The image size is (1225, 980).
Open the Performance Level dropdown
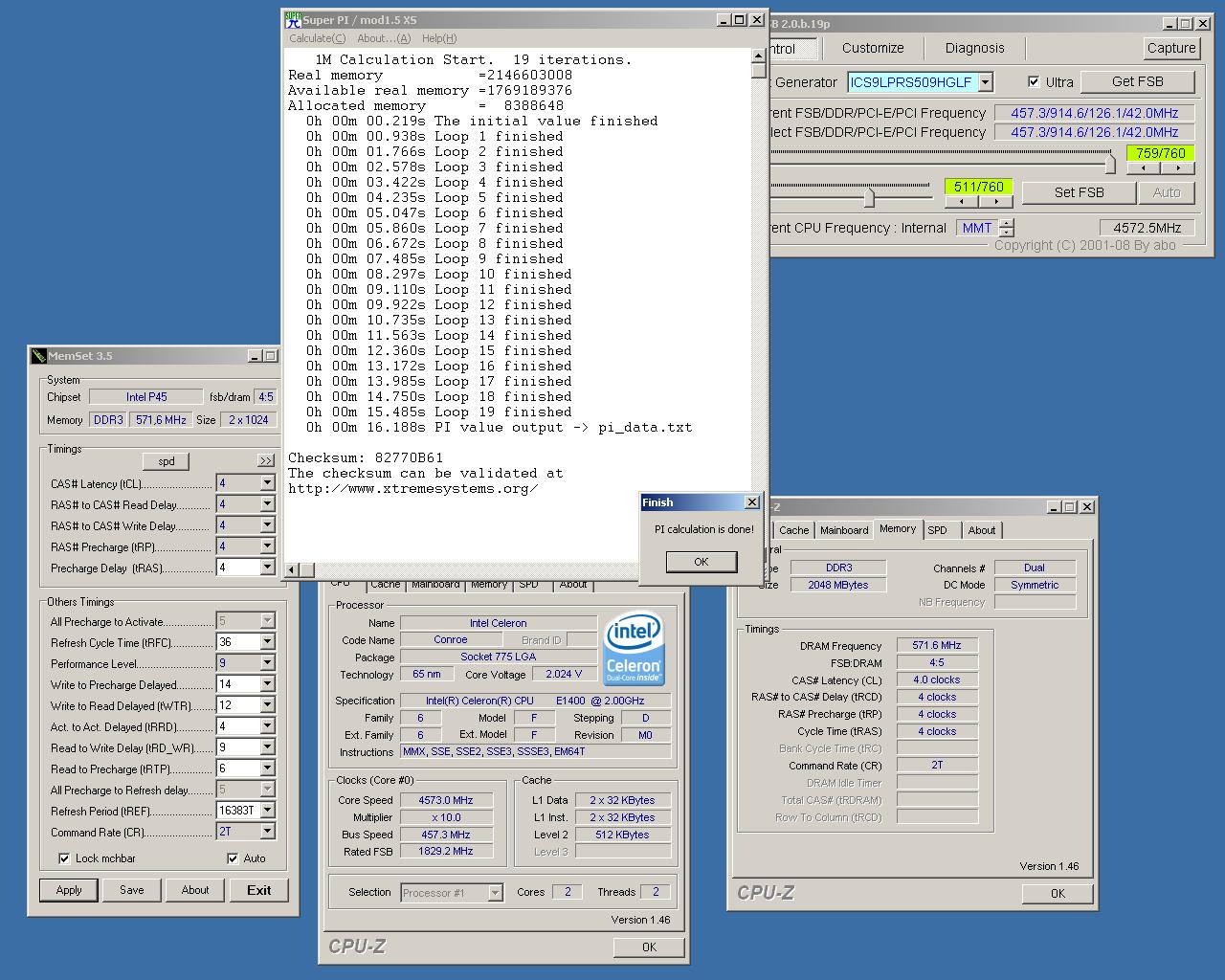pos(267,663)
